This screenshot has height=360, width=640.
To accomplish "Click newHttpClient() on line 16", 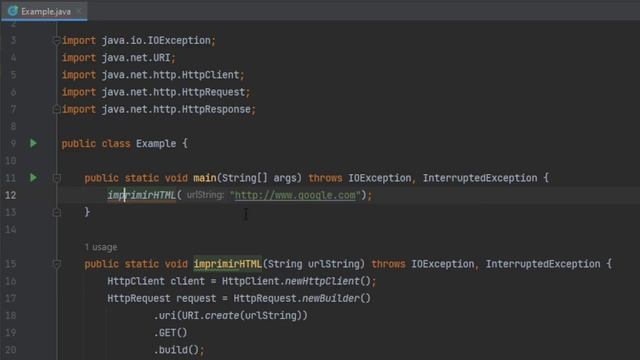I will [x=328, y=281].
